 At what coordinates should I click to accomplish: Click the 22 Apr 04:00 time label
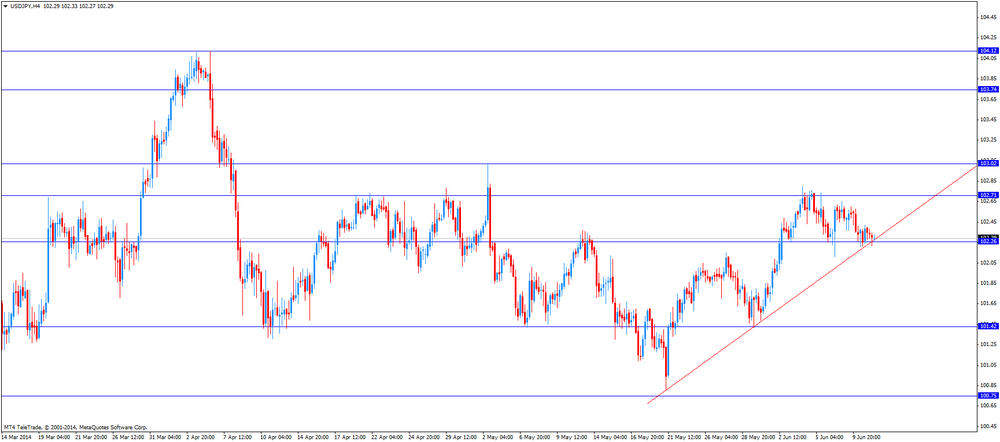click(x=389, y=438)
